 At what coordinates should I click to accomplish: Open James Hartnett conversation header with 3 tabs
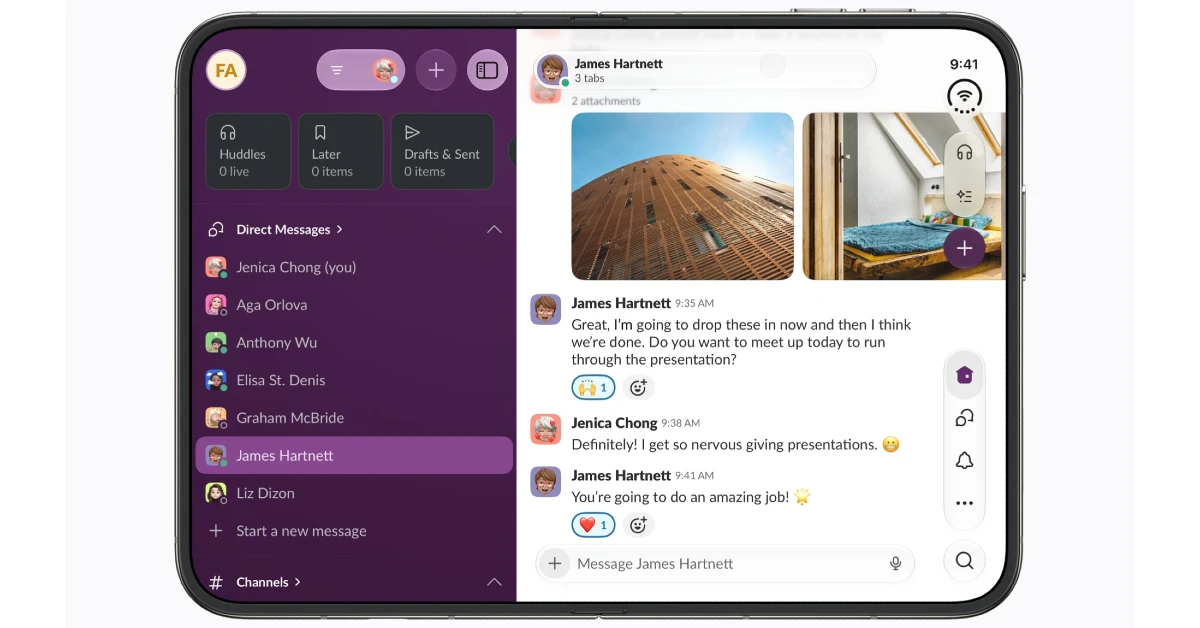(706, 70)
